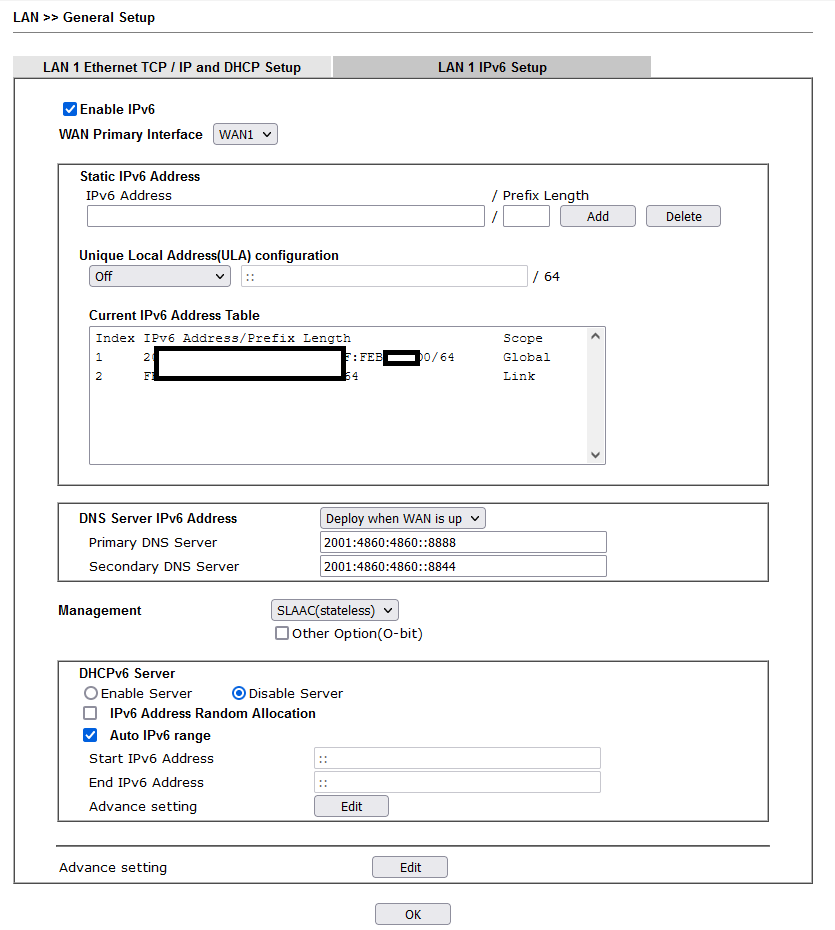
Task: Click the Start IPv6 Address field
Action: (x=457, y=759)
